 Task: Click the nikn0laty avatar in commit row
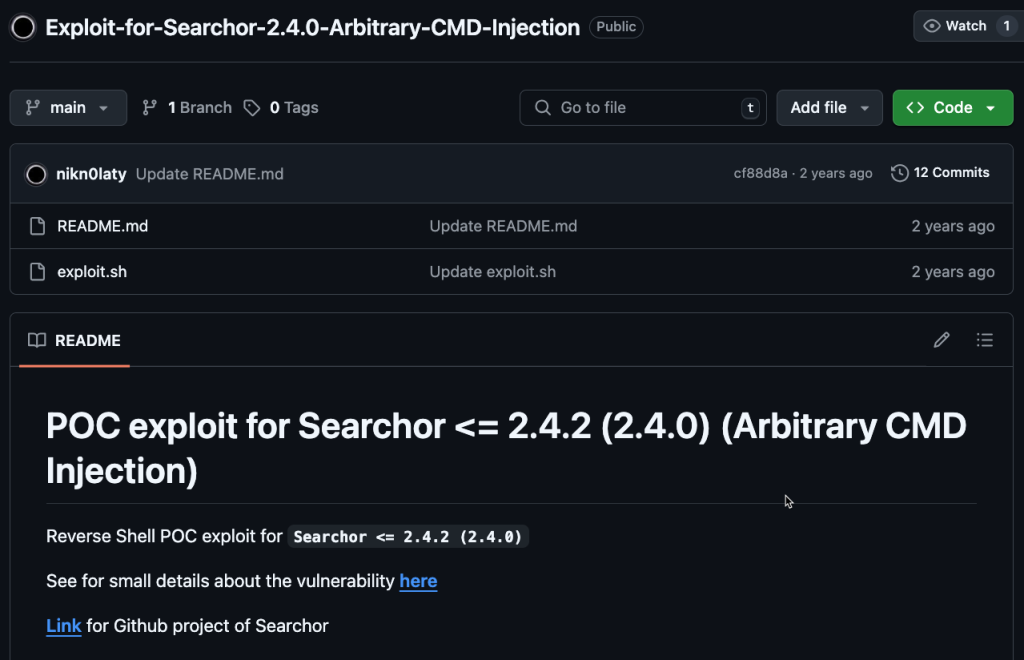(x=37, y=174)
